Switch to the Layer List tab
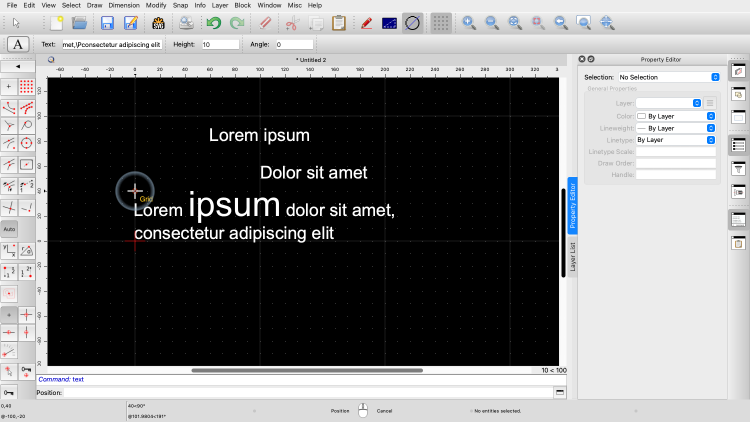 tap(573, 257)
